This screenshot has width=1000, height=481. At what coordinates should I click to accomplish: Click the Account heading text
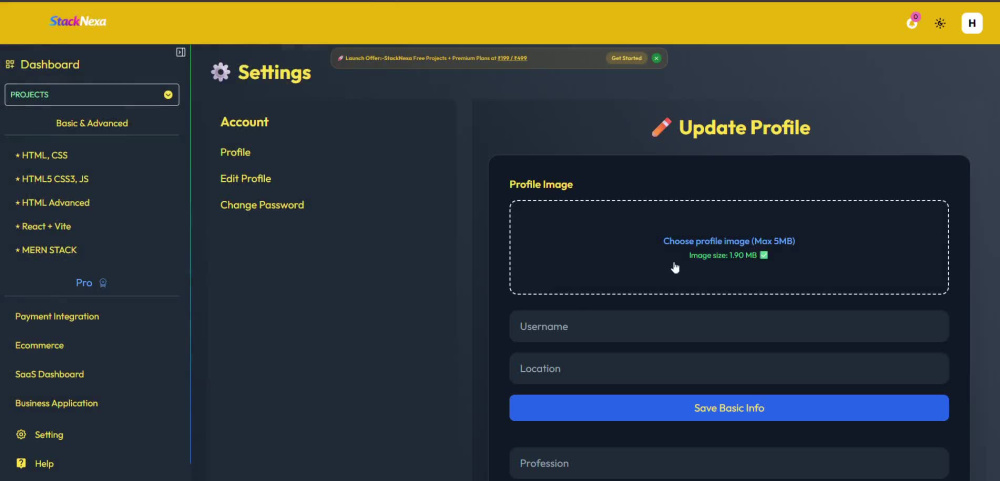coord(244,122)
